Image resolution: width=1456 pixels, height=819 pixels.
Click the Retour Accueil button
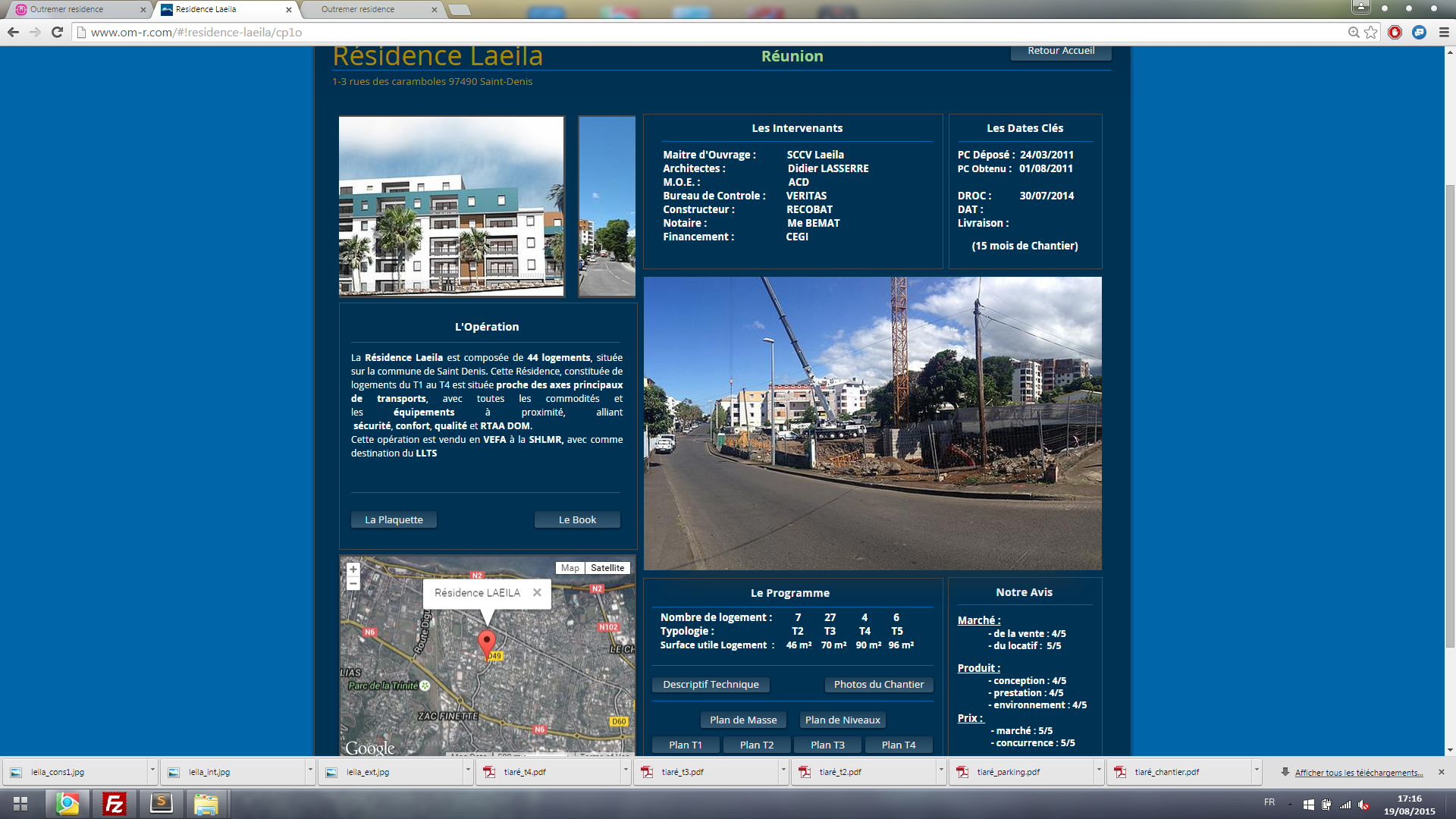coord(1061,51)
